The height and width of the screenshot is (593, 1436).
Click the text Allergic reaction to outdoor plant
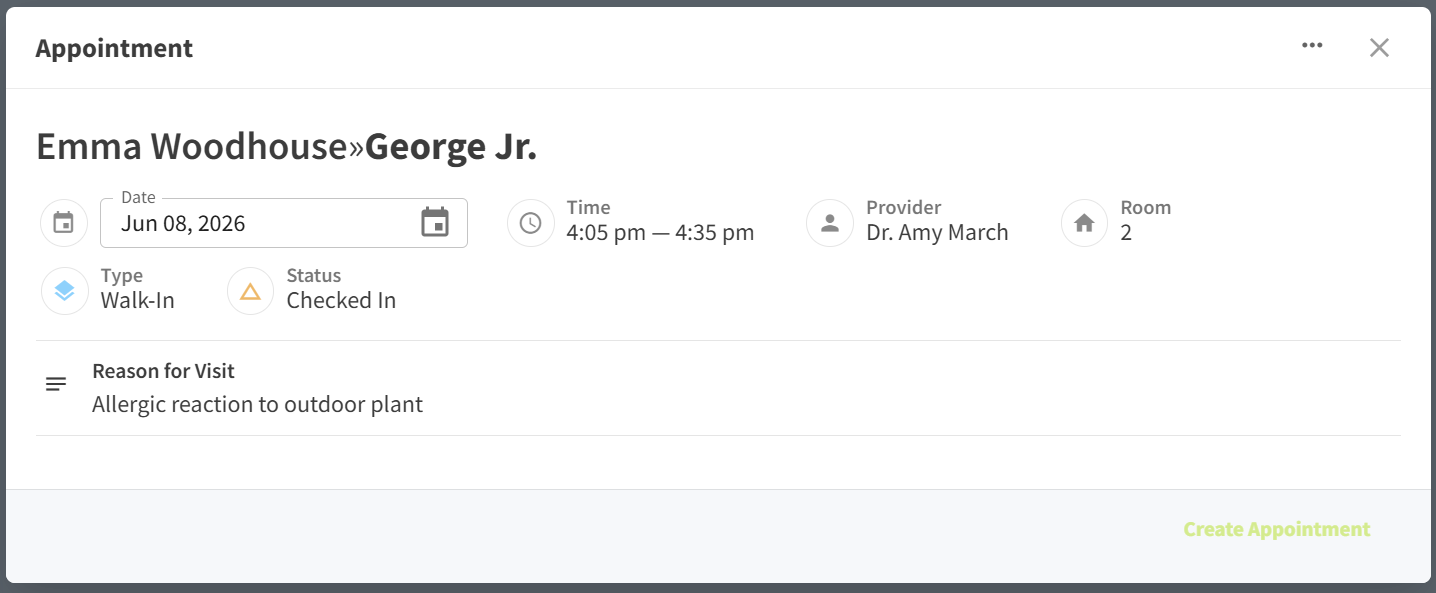[257, 404]
